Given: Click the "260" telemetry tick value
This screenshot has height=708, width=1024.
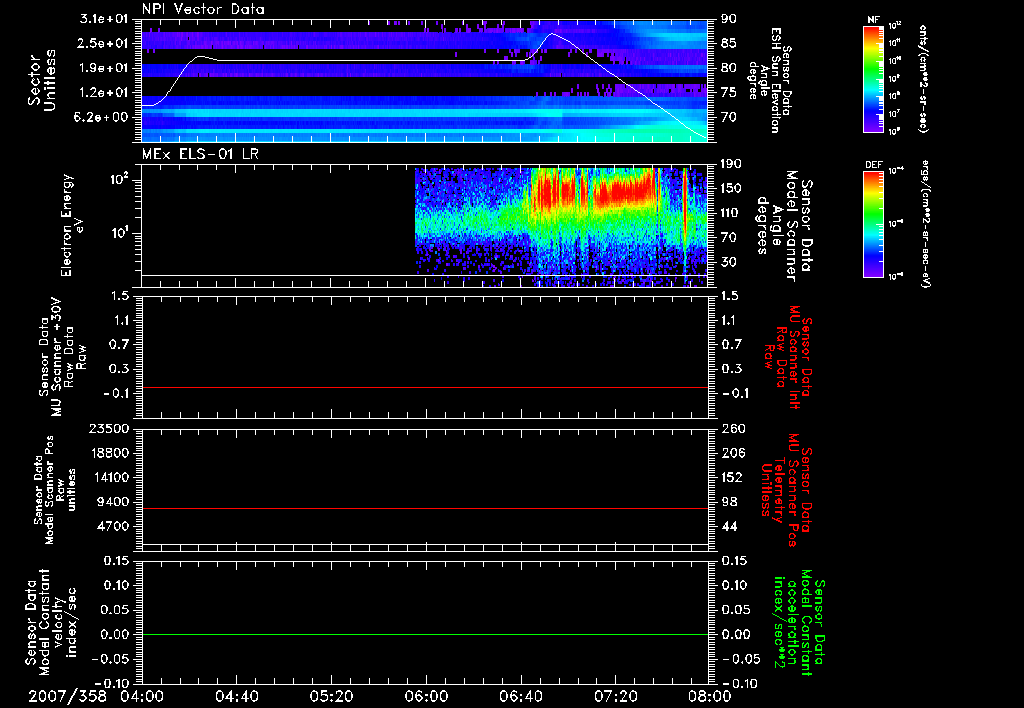Looking at the screenshot, I should [x=731, y=428].
